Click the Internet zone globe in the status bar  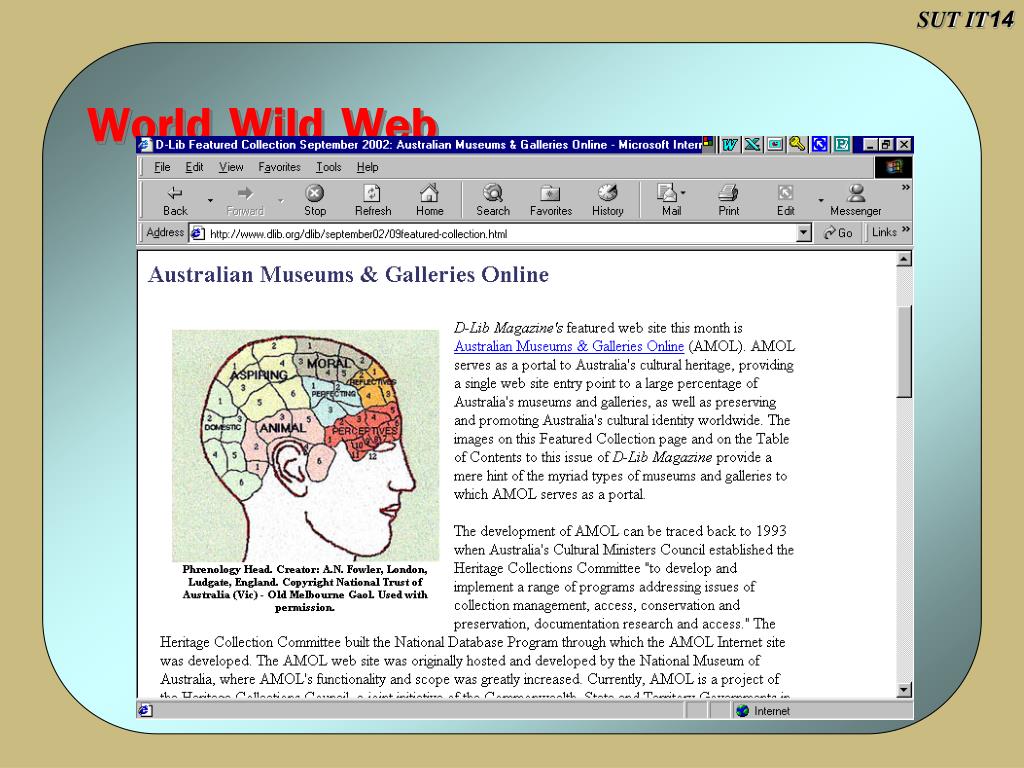743,711
